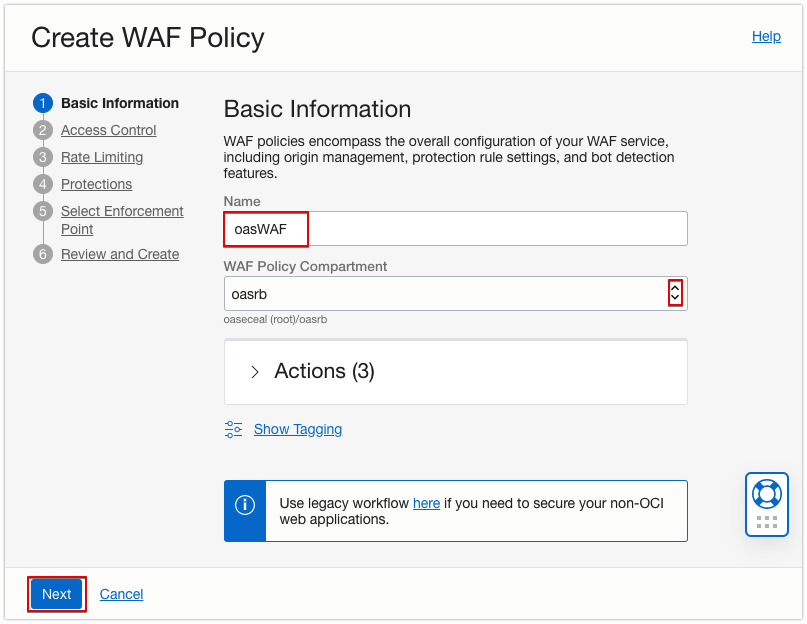Navigate to the Access Control step
807x624 pixels.
coord(108,130)
